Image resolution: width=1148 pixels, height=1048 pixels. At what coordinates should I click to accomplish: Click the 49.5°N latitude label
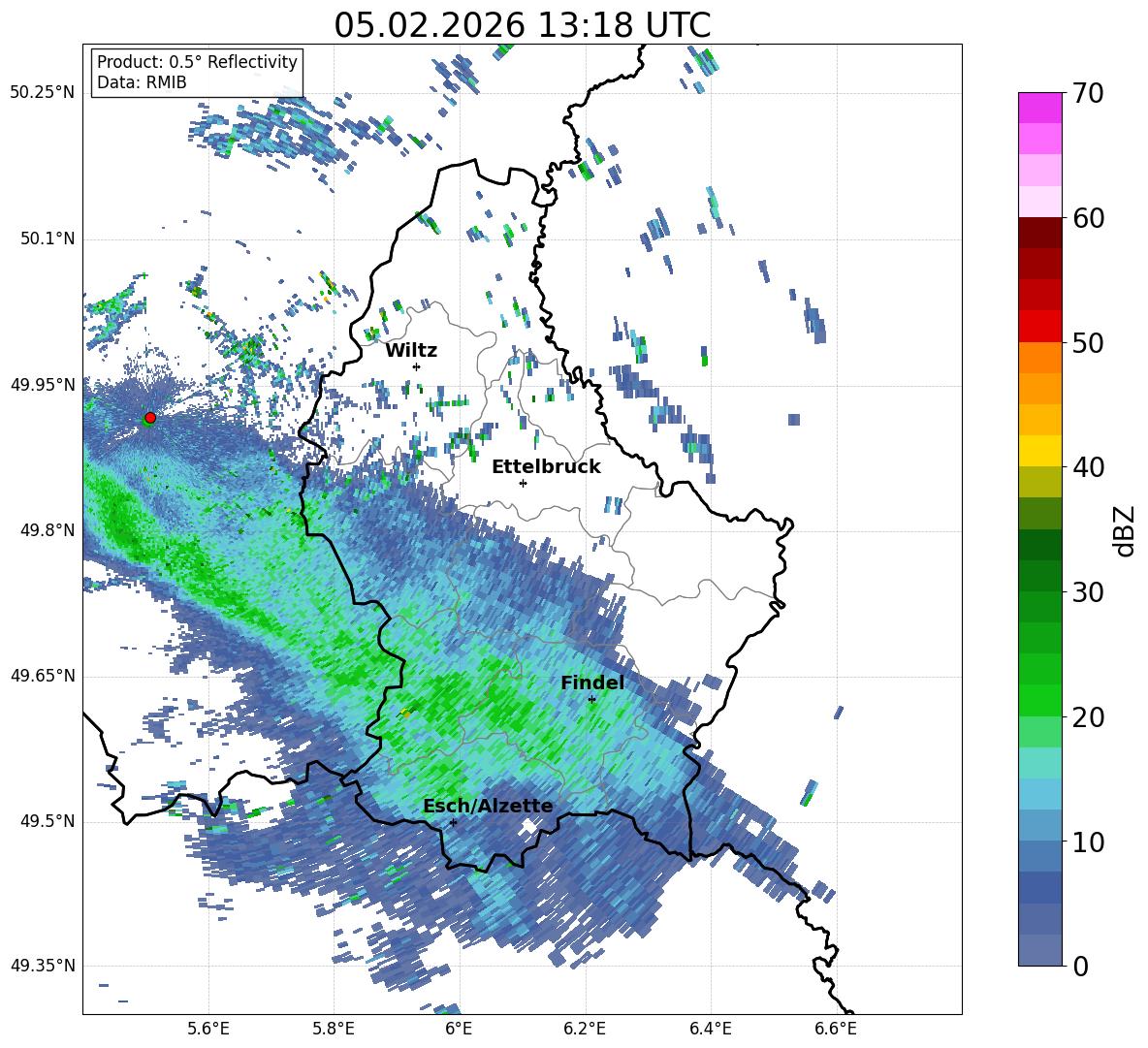point(48,821)
